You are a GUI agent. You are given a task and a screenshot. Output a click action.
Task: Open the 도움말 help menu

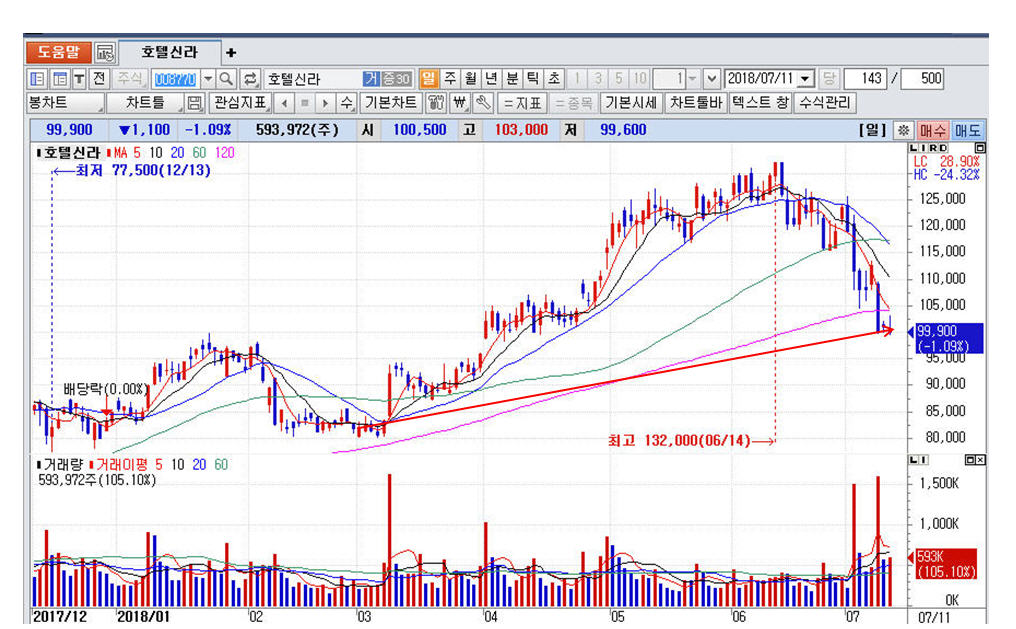(x=58, y=53)
